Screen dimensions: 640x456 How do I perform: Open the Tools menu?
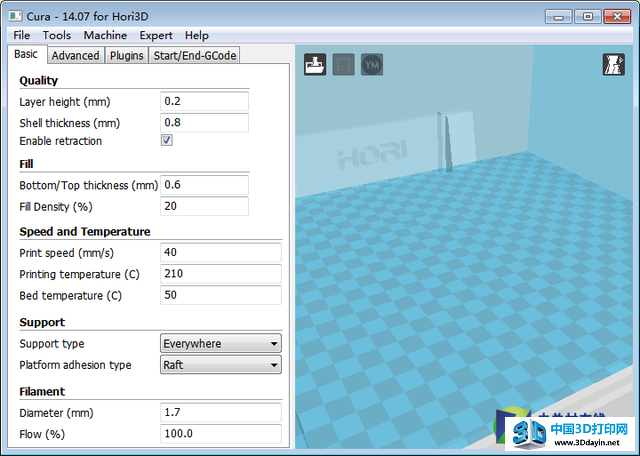tap(57, 36)
